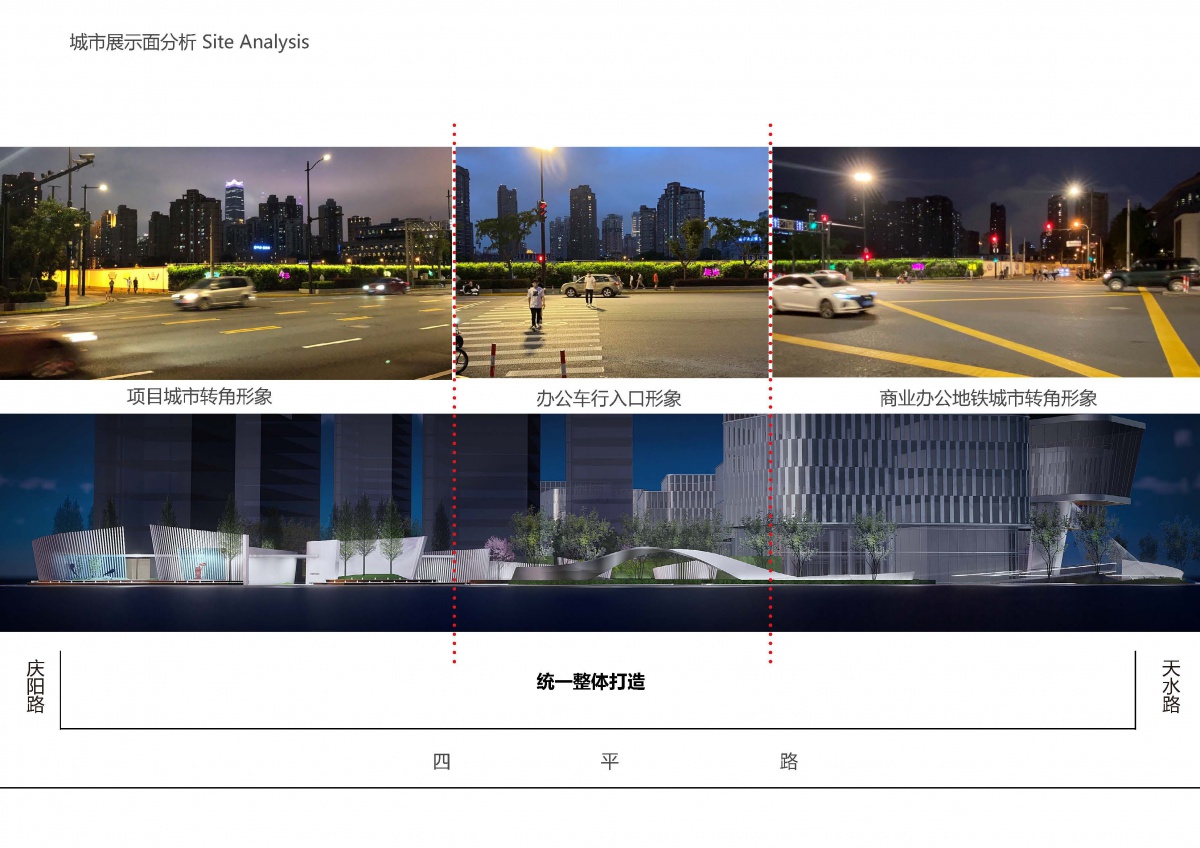Click the character '四' in the road name
Image resolution: width=1200 pixels, height=848 pixels.
[x=441, y=762]
